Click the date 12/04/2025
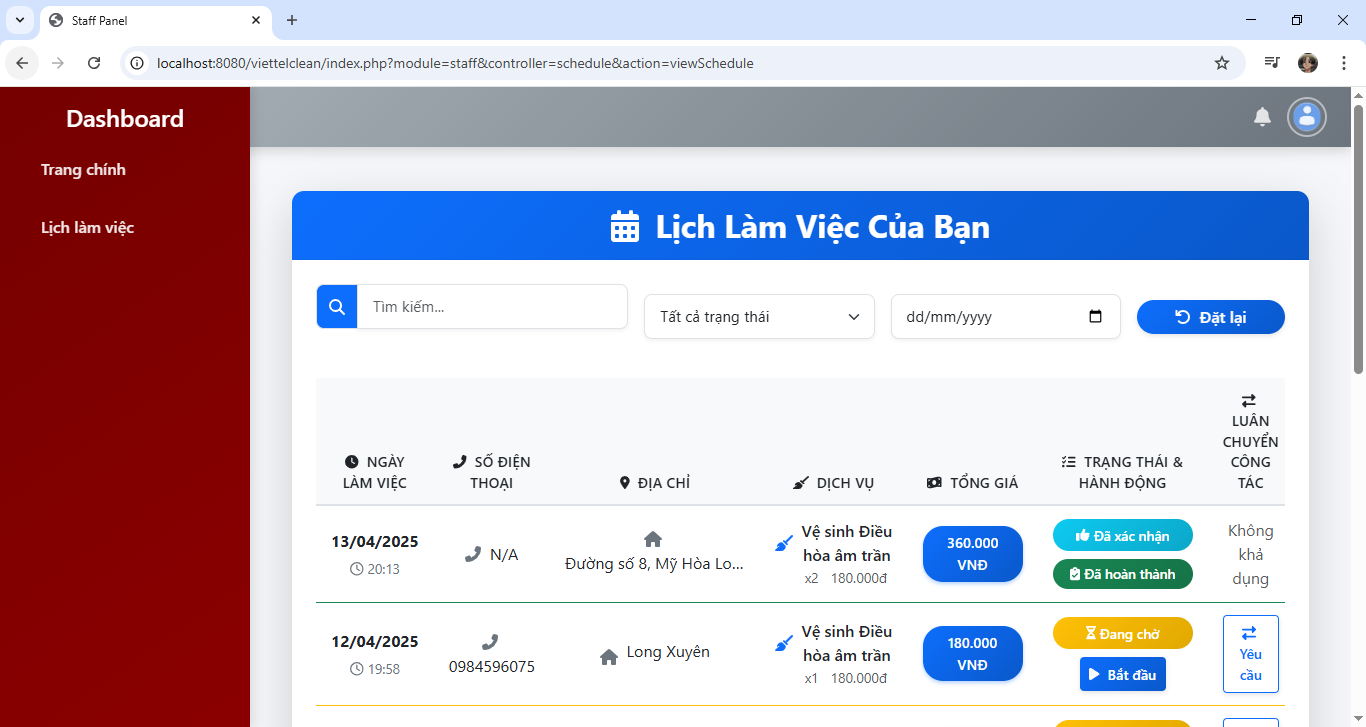 point(375,642)
